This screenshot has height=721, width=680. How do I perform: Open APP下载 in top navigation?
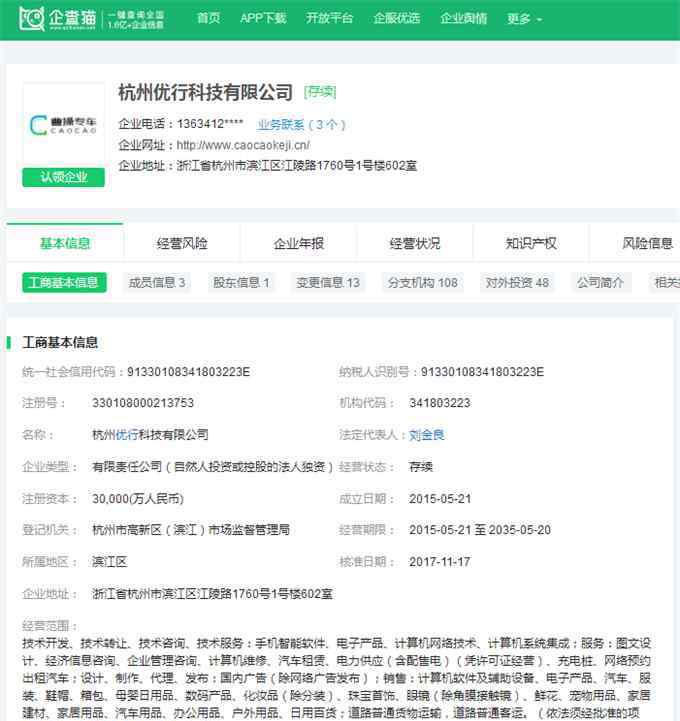[263, 18]
